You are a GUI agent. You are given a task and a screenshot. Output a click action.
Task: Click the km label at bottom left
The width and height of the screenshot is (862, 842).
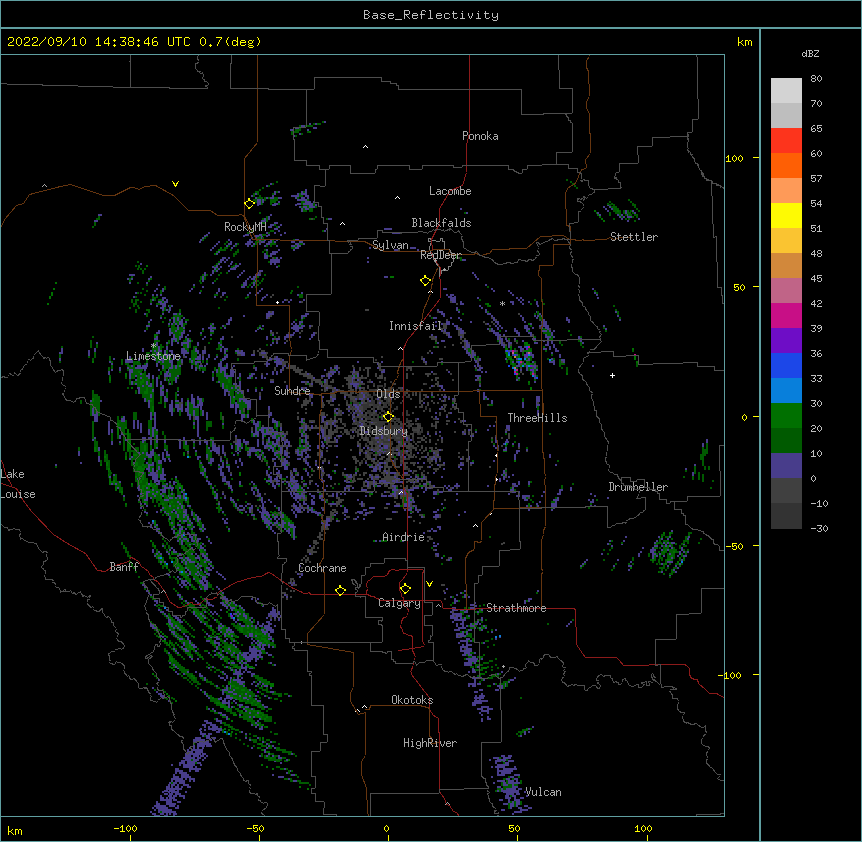pos(15,830)
